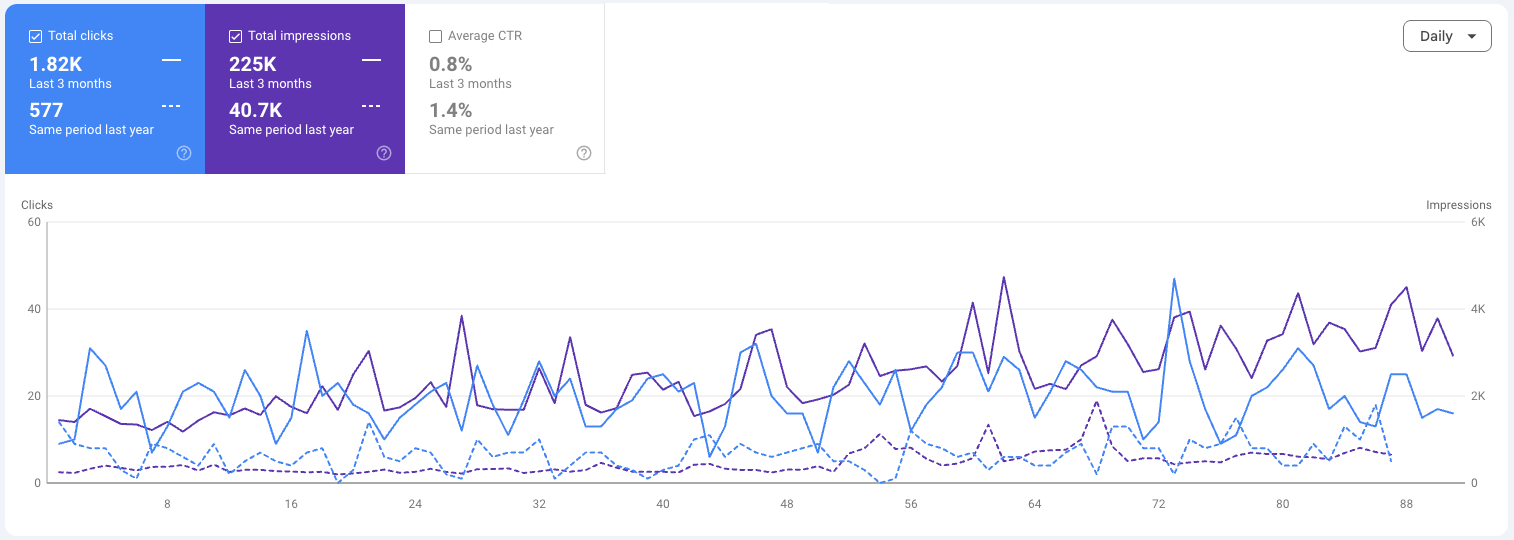Open help icon in Total impressions card
This screenshot has width=1514, height=540.
coord(384,153)
